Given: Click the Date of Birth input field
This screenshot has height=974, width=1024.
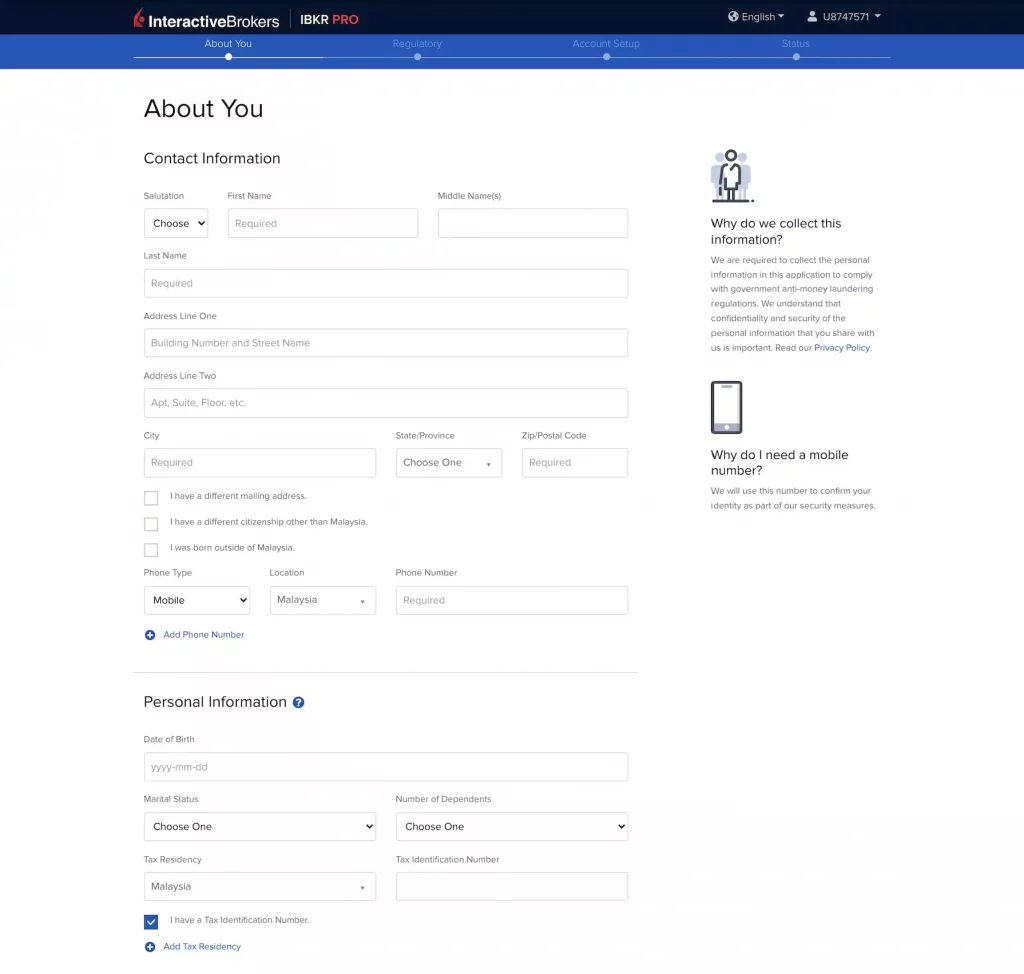Looking at the screenshot, I should [385, 767].
